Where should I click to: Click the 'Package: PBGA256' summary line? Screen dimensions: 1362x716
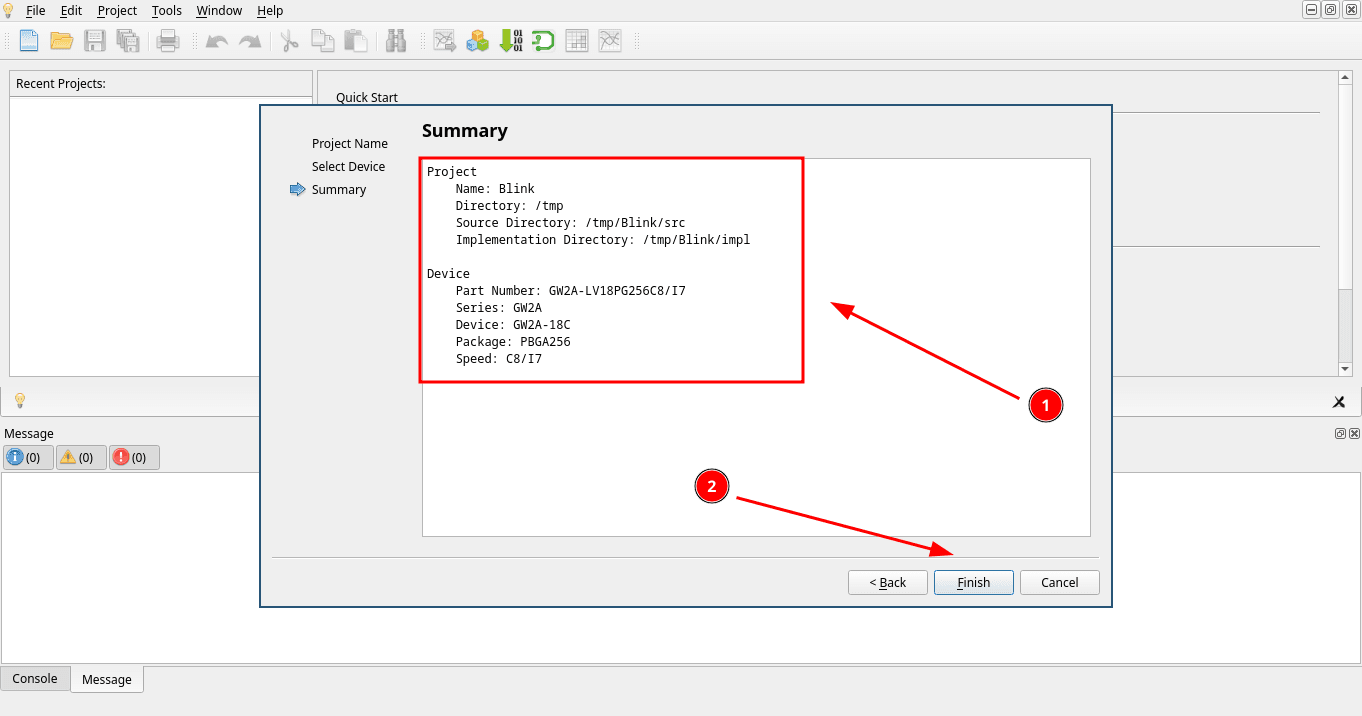coord(513,342)
